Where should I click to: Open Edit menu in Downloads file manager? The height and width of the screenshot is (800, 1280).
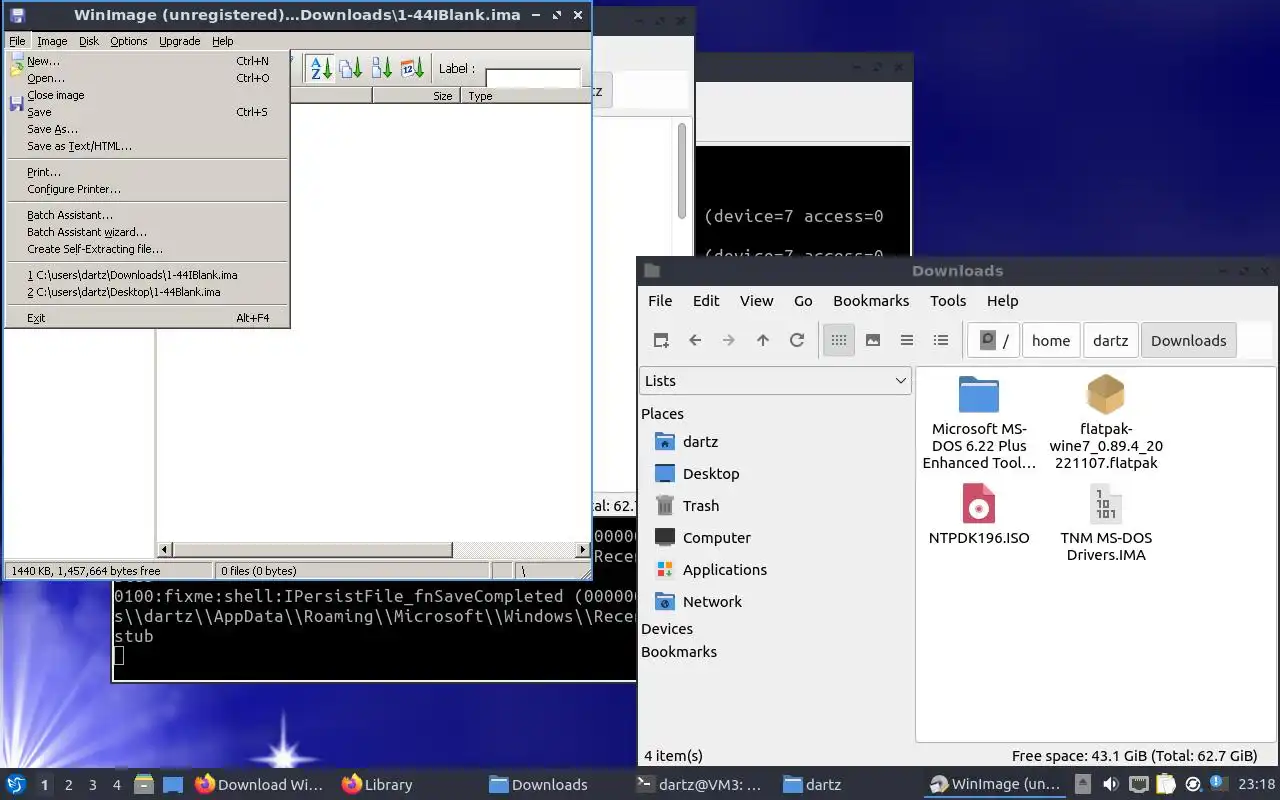pyautogui.click(x=706, y=301)
